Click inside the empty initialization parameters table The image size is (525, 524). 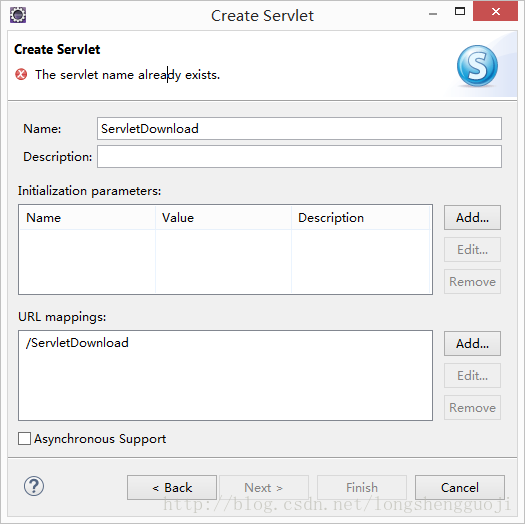click(225, 261)
